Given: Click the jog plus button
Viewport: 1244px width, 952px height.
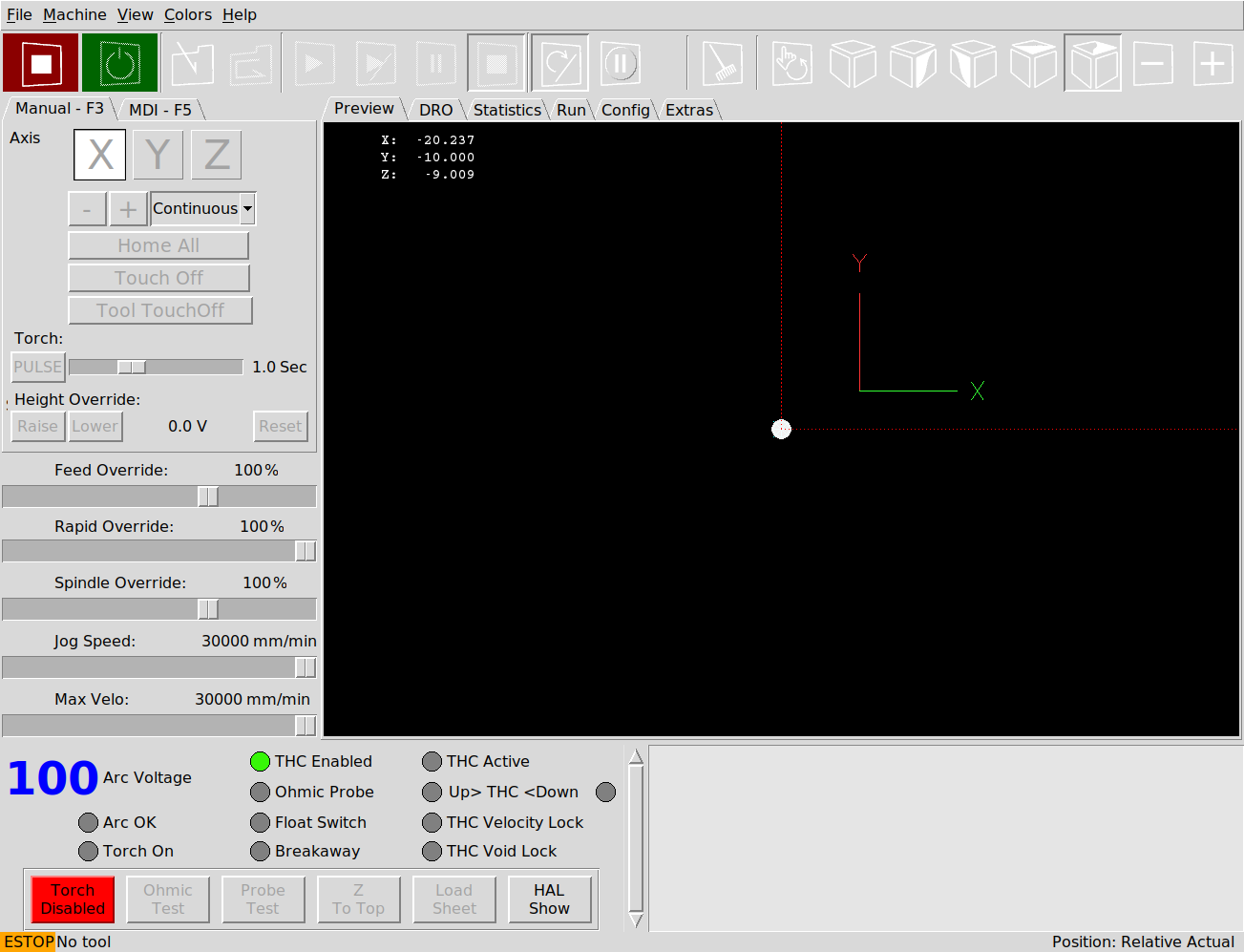Looking at the screenshot, I should click(128, 208).
